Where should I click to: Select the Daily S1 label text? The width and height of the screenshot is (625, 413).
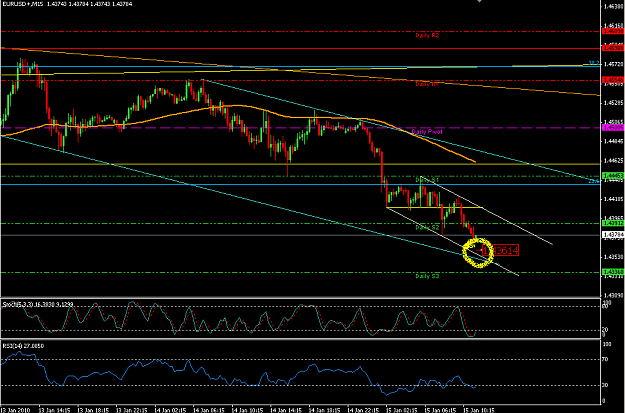pyautogui.click(x=427, y=179)
